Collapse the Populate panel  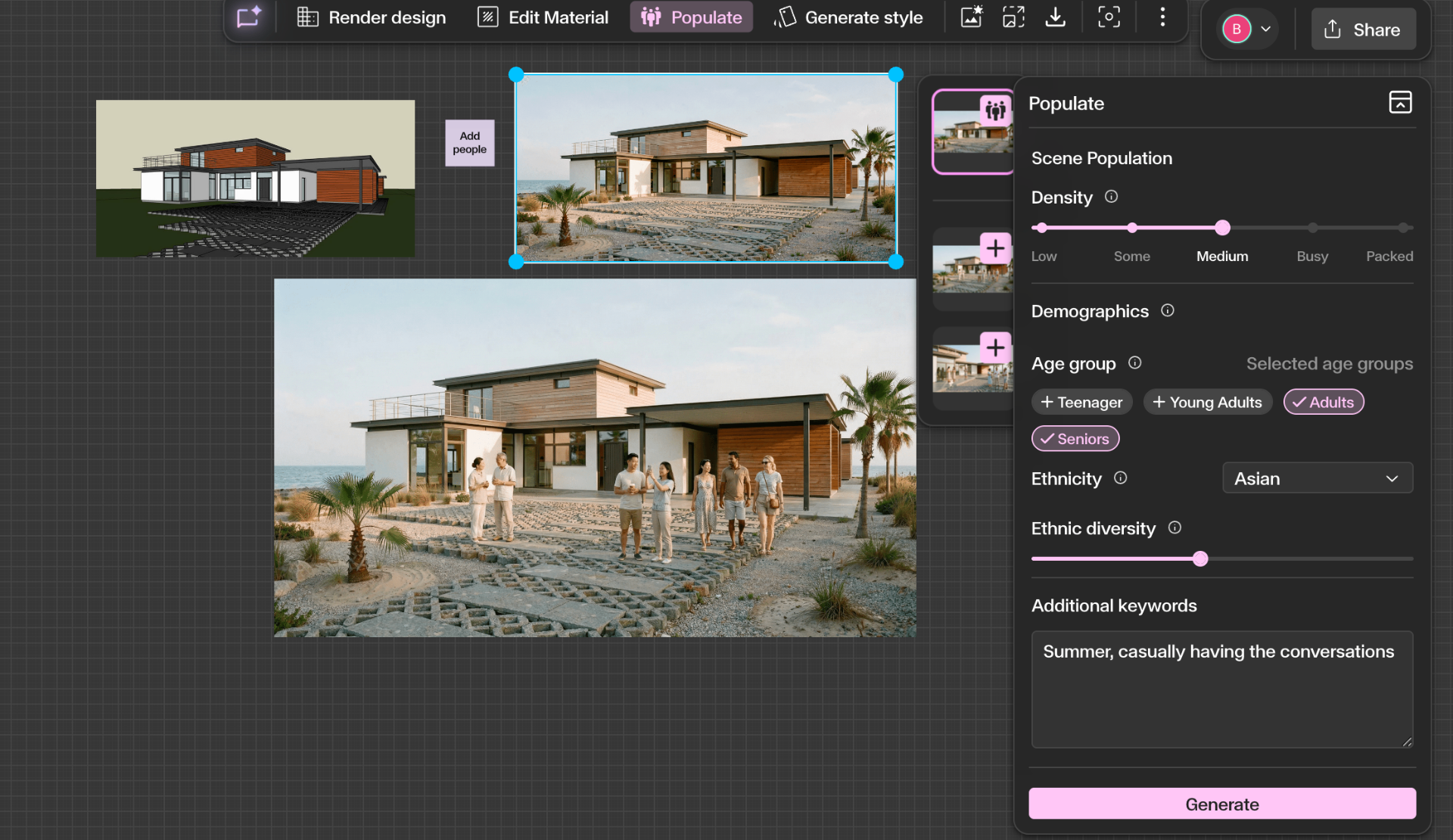tap(1400, 102)
